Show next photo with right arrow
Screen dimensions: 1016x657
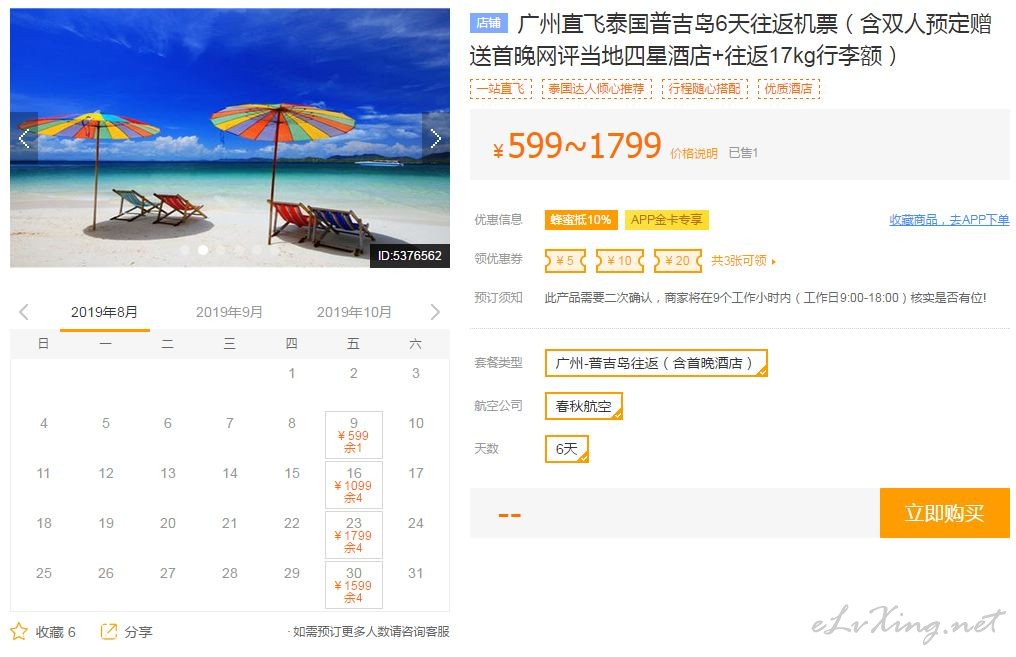coord(435,137)
